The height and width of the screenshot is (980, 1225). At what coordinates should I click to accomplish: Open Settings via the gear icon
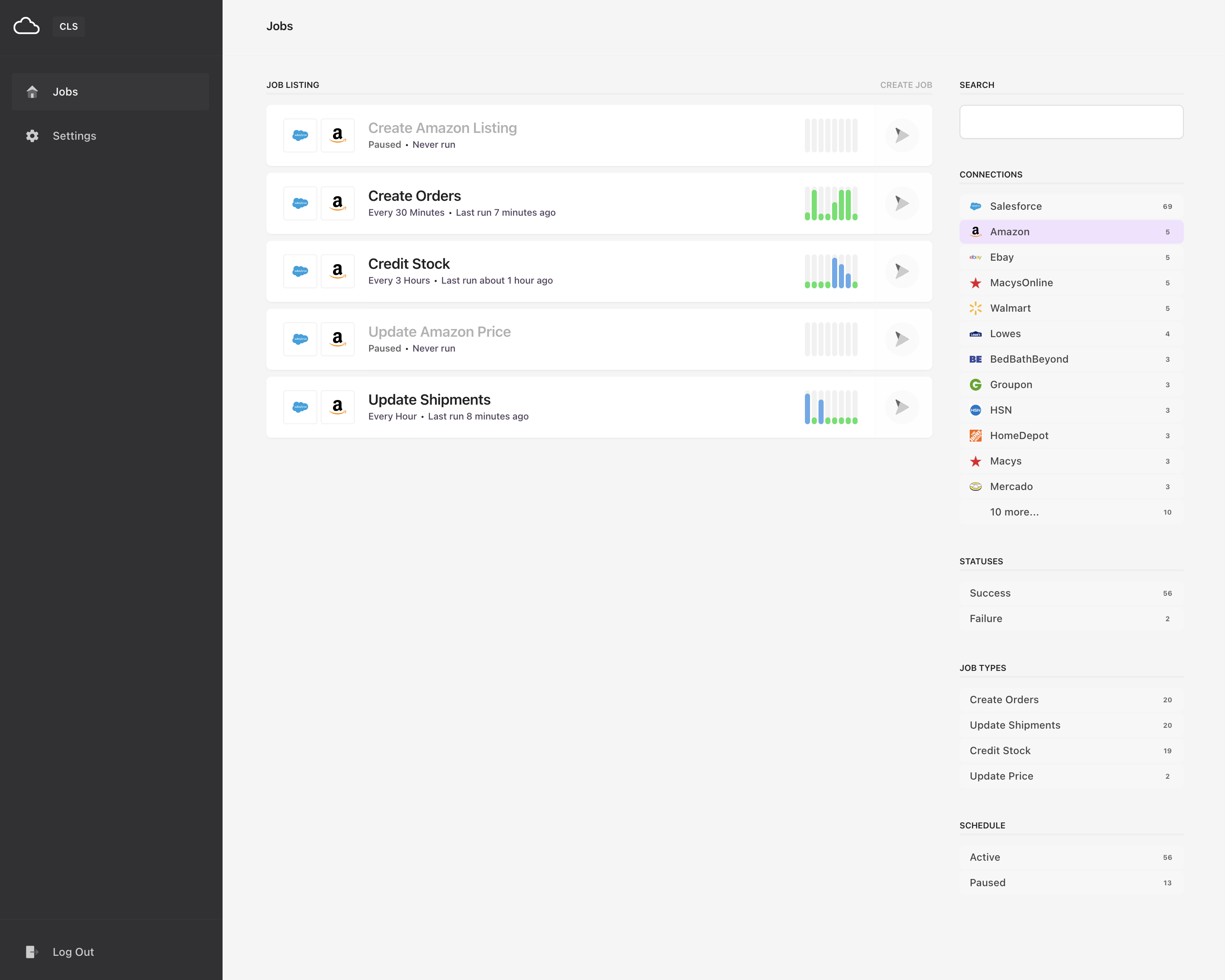click(32, 136)
